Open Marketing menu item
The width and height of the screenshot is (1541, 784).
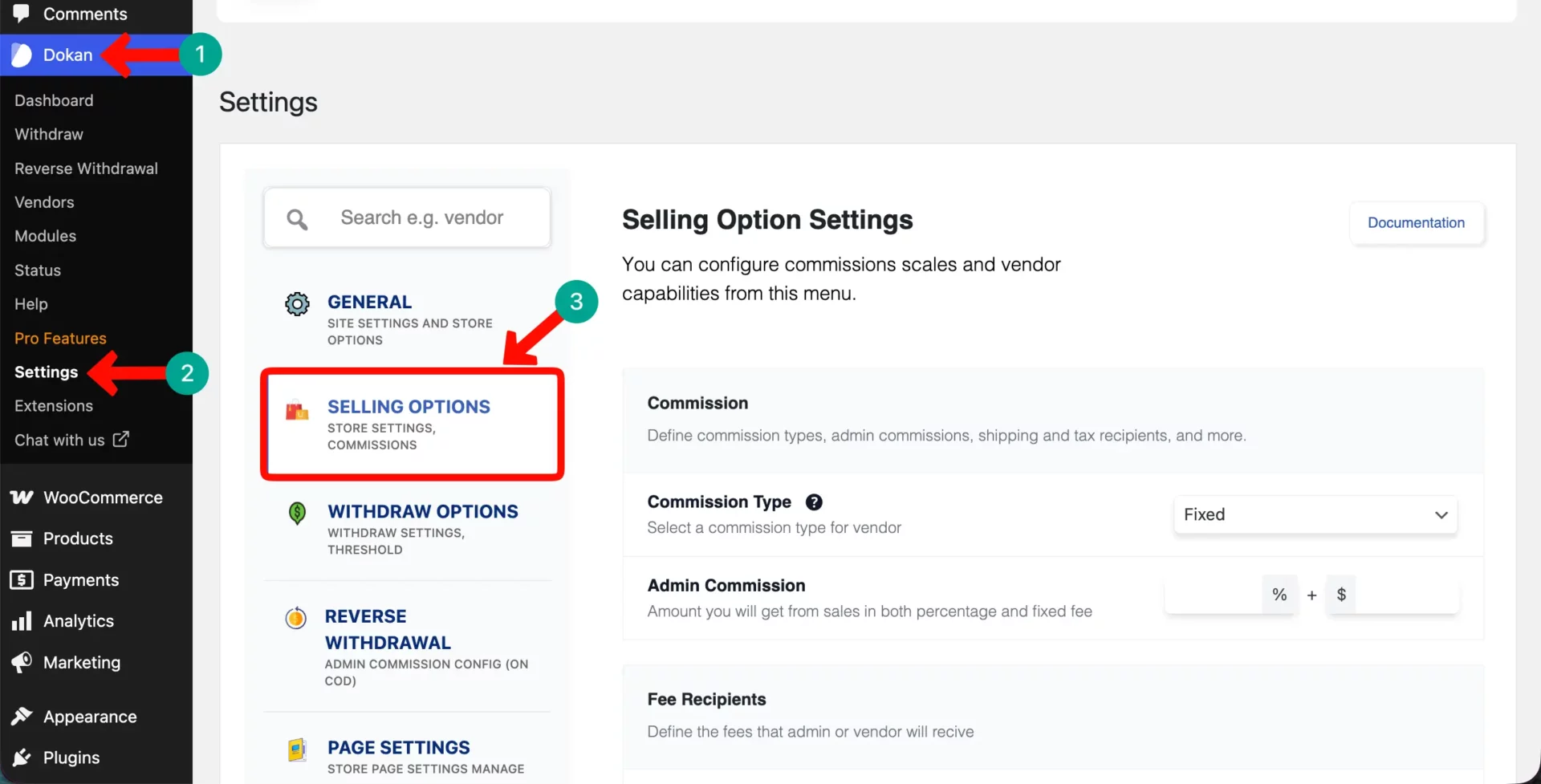click(x=82, y=662)
